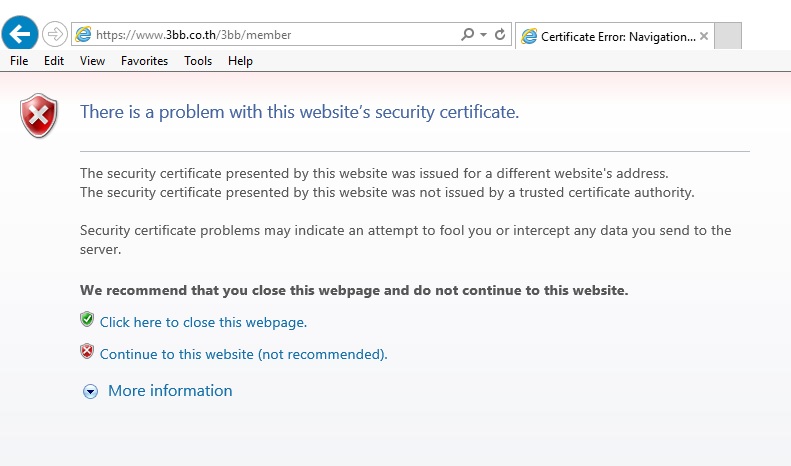Image resolution: width=791 pixels, height=466 pixels.
Task: Open a new tab using the blank tab button
Action: click(x=728, y=36)
